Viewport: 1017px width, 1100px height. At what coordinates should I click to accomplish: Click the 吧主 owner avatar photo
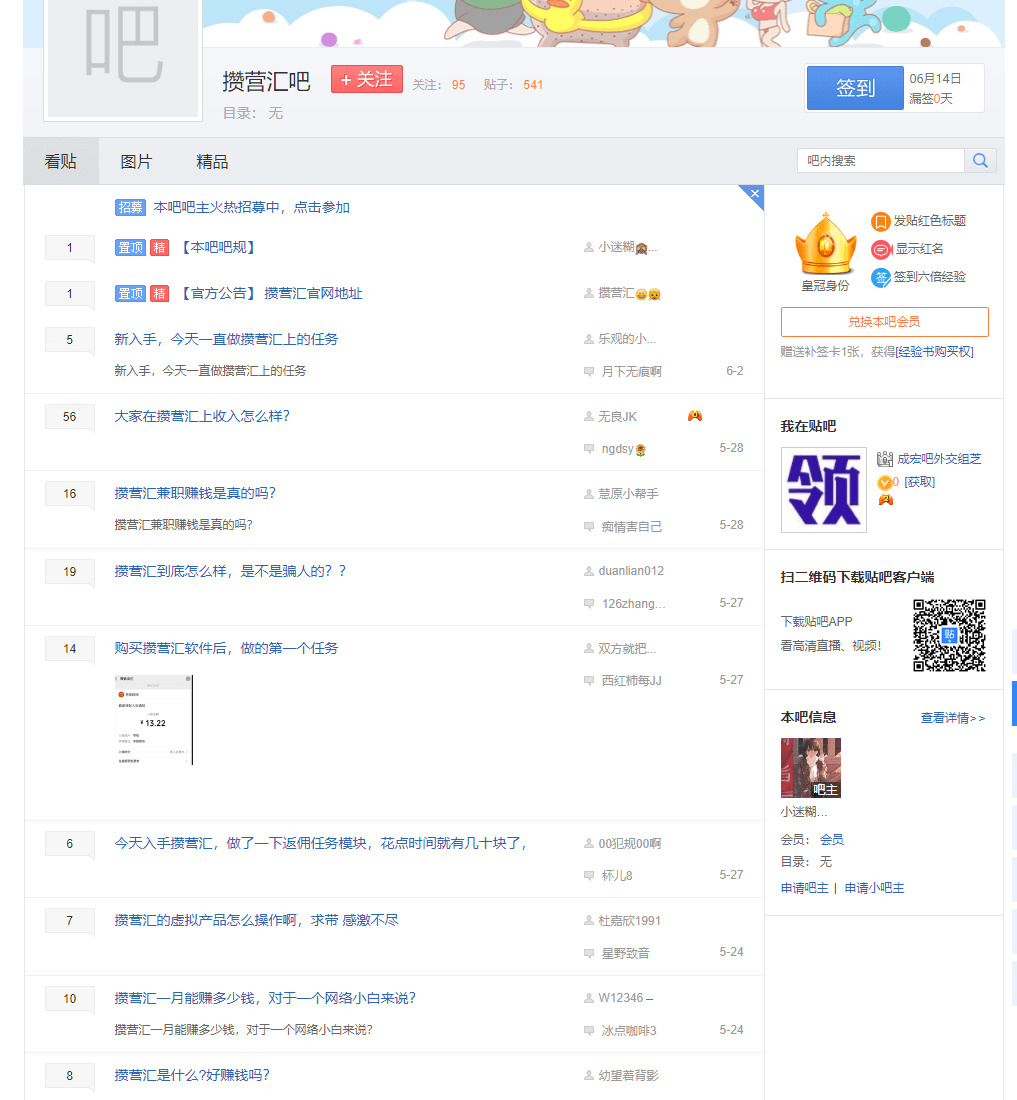point(811,767)
